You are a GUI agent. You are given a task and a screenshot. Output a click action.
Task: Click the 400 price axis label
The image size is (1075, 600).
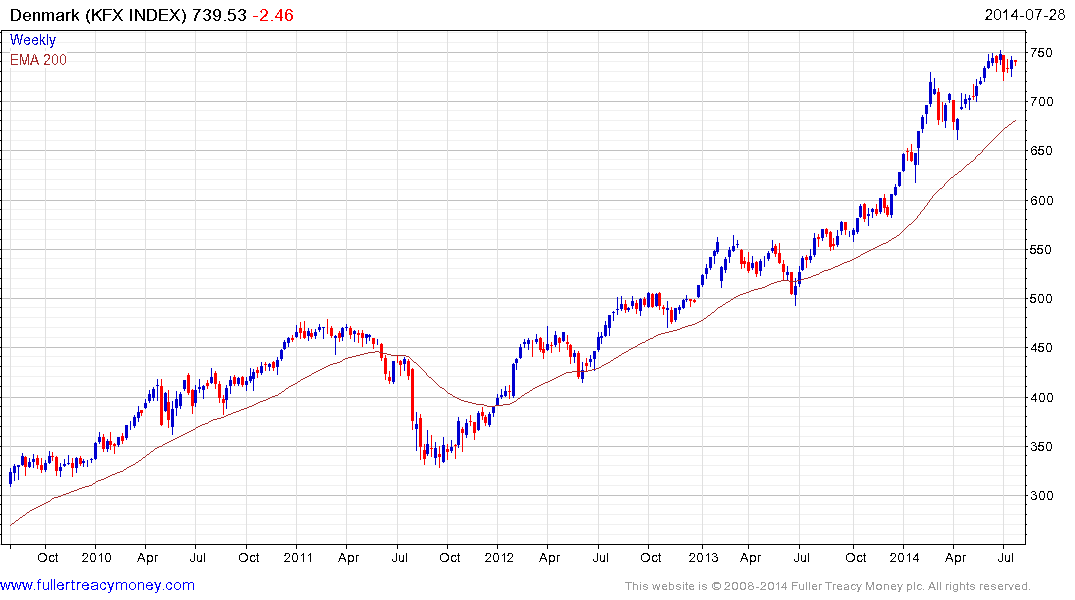coord(1041,397)
